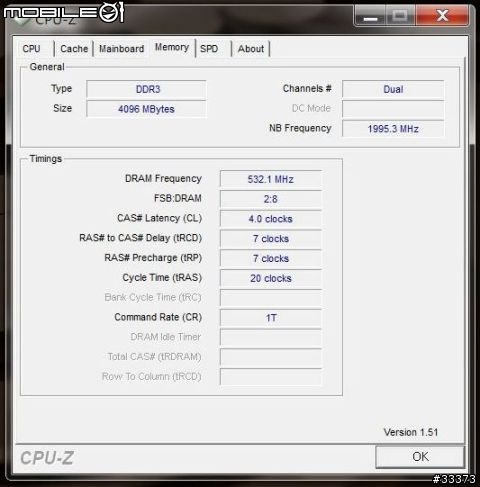Click the Memory tab
This screenshot has height=487, width=480.
172,47
